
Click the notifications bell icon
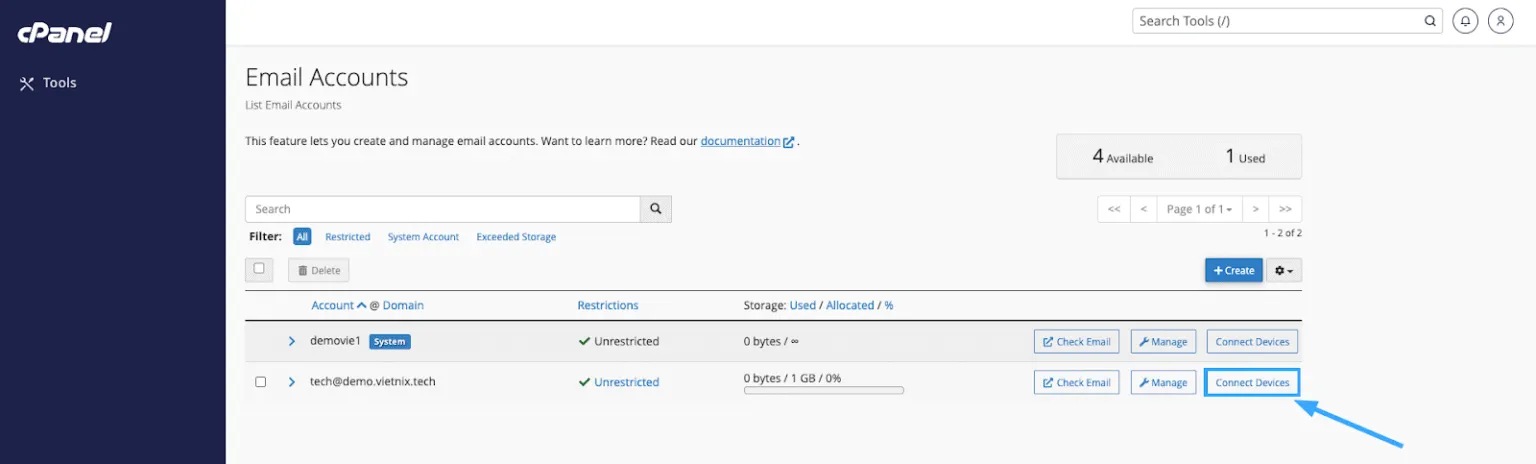(x=1465, y=21)
